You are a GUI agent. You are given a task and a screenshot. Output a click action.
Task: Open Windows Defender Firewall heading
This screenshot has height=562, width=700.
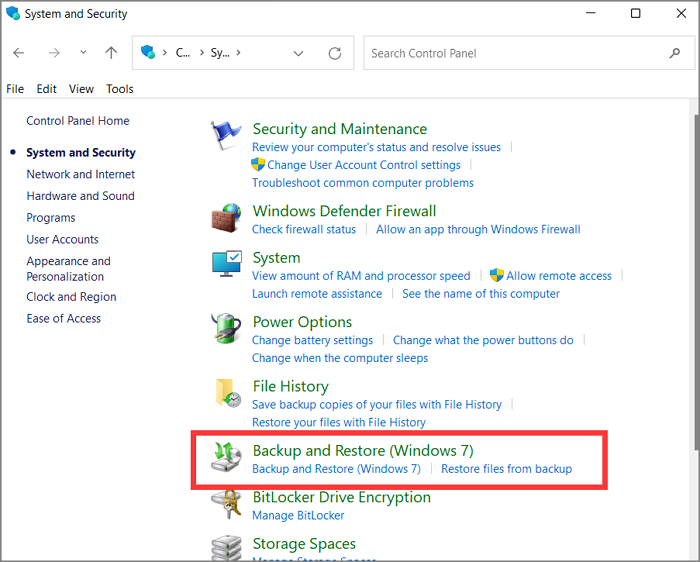coord(344,211)
